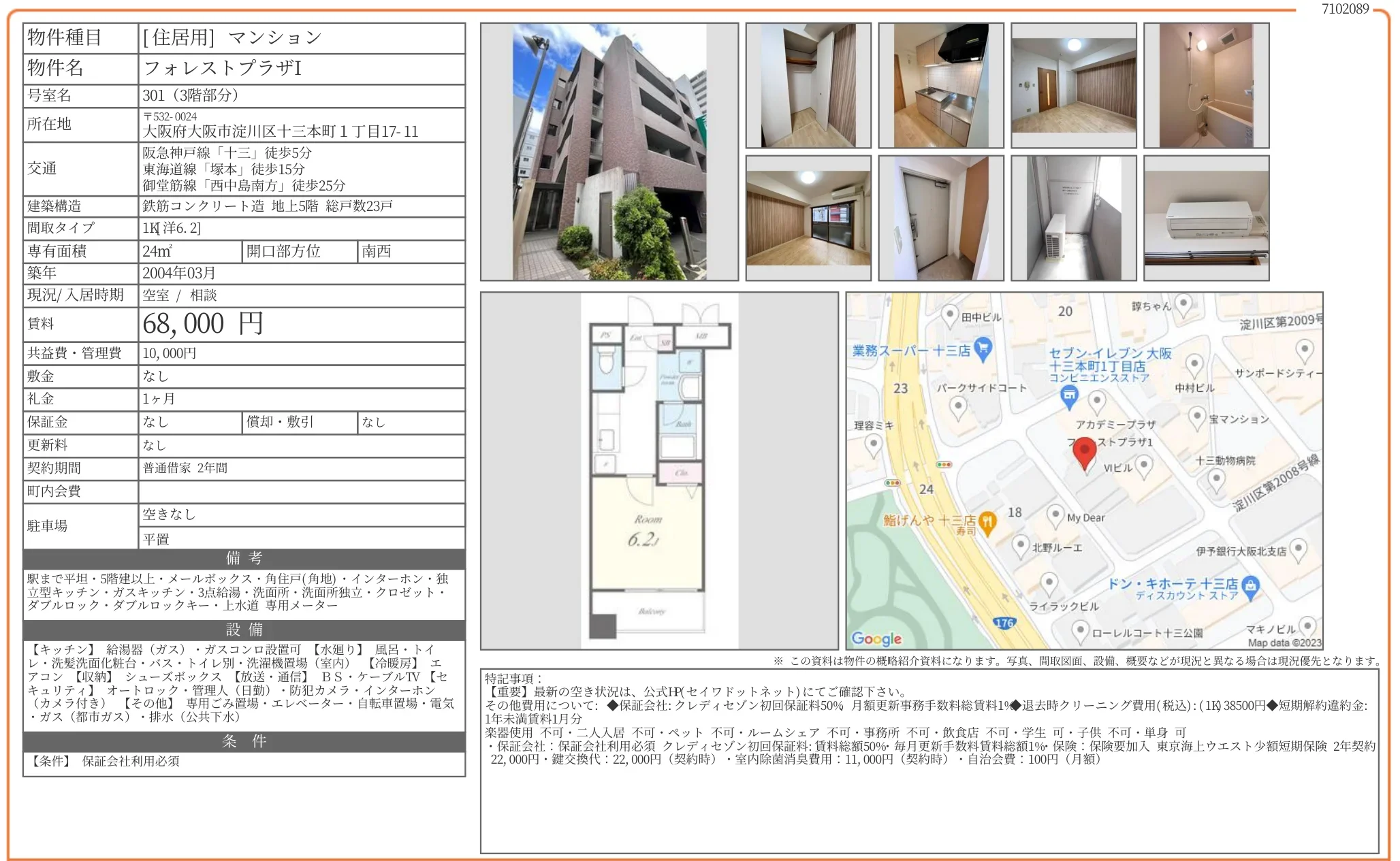Screen dimensions: 1400x861
Task: Open the kitchen photo thumbnail
Action: point(940,86)
